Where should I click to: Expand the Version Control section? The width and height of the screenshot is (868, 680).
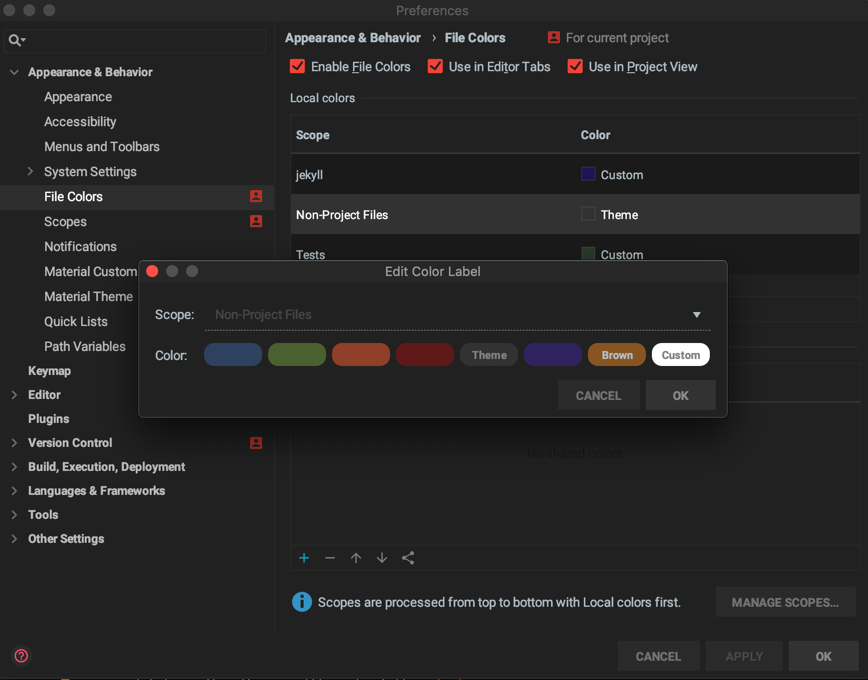(14, 442)
